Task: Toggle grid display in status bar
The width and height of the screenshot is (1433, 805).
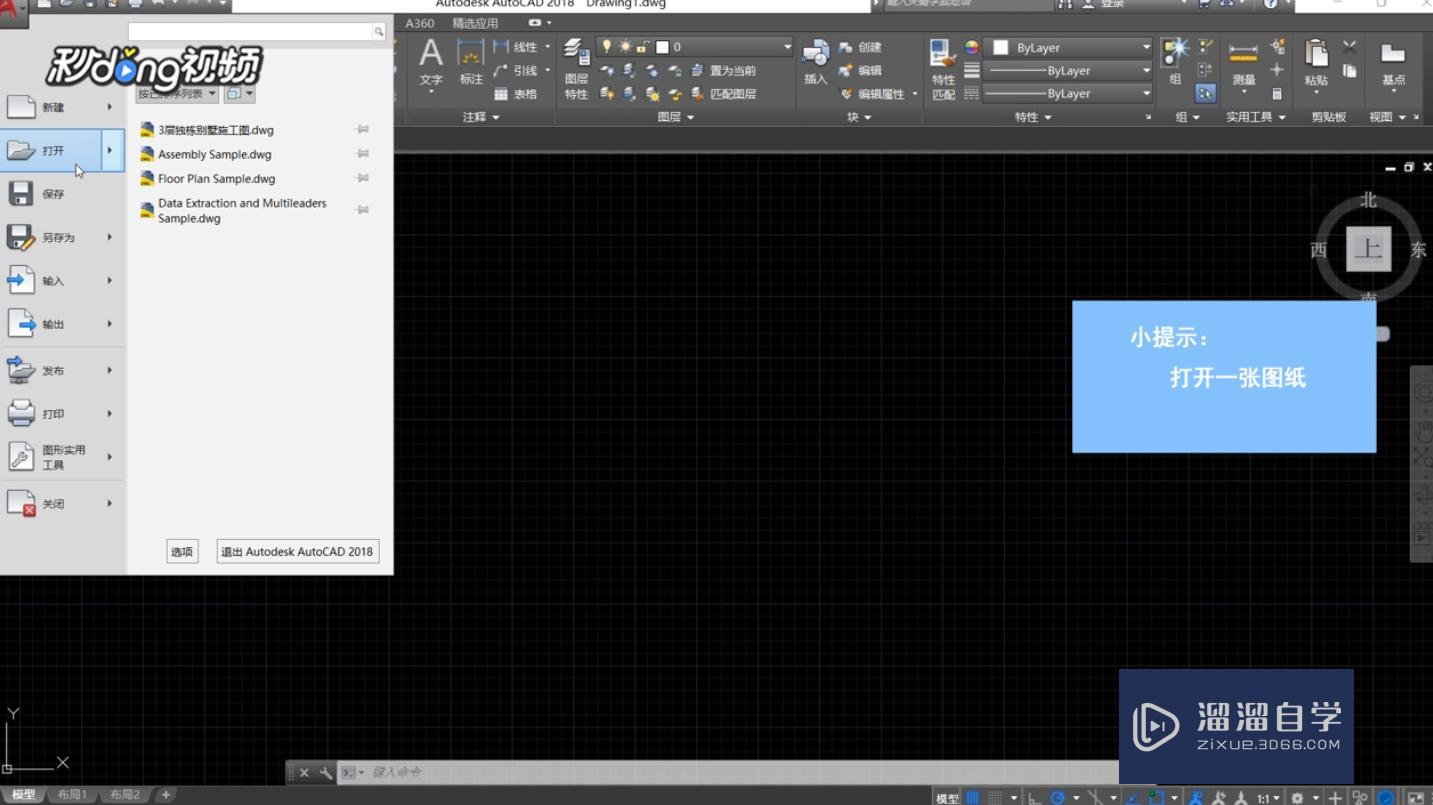Action: click(x=972, y=798)
